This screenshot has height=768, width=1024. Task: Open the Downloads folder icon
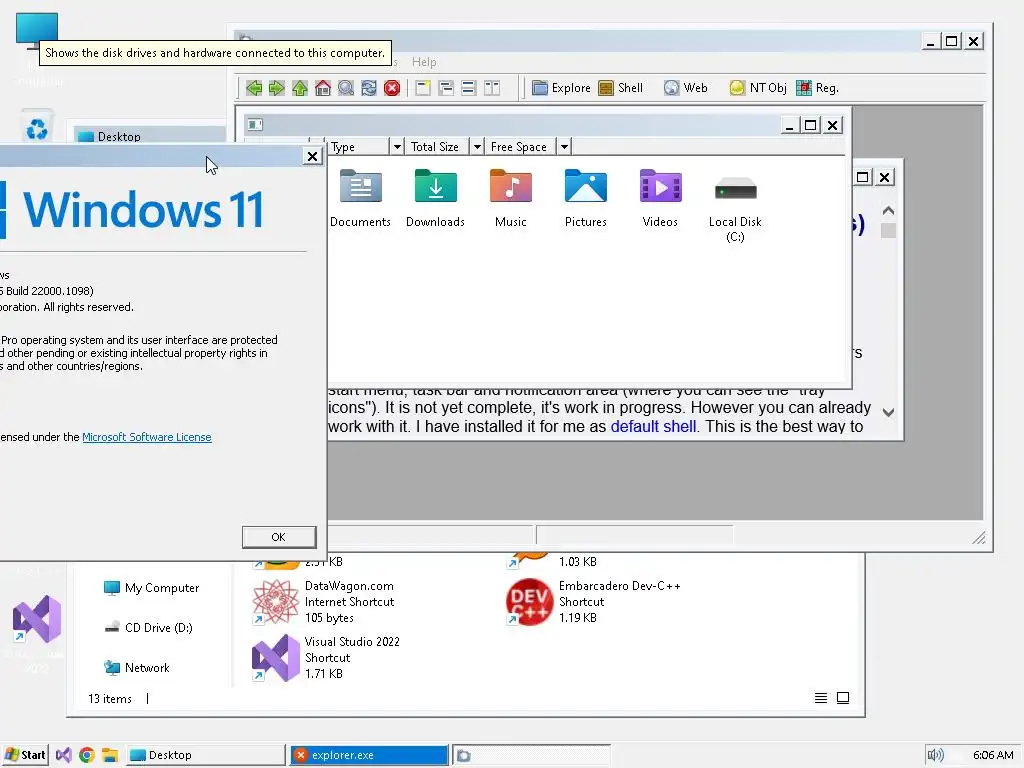tap(436, 199)
